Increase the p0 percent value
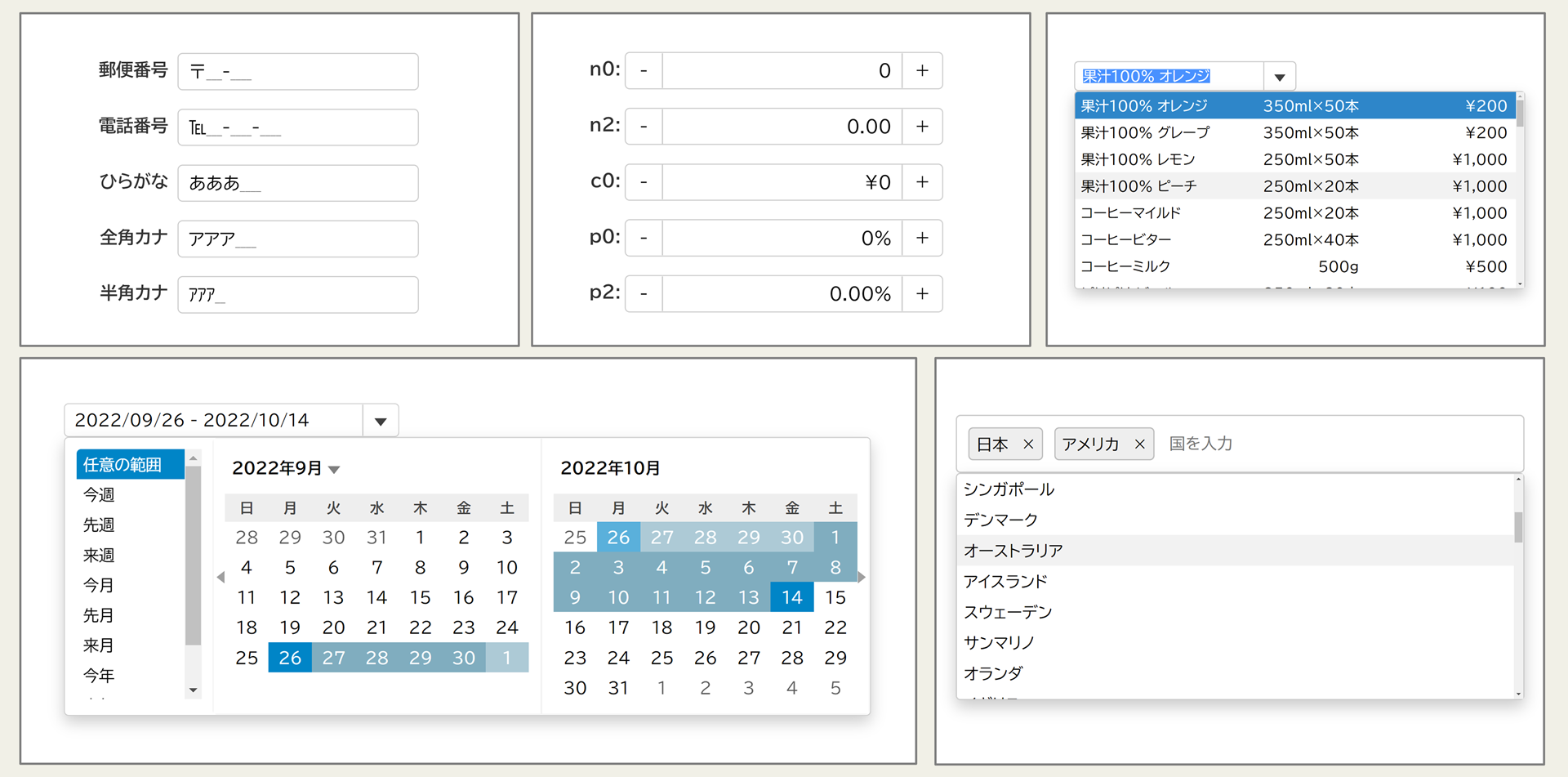The width and height of the screenshot is (1568, 777). tap(922, 238)
